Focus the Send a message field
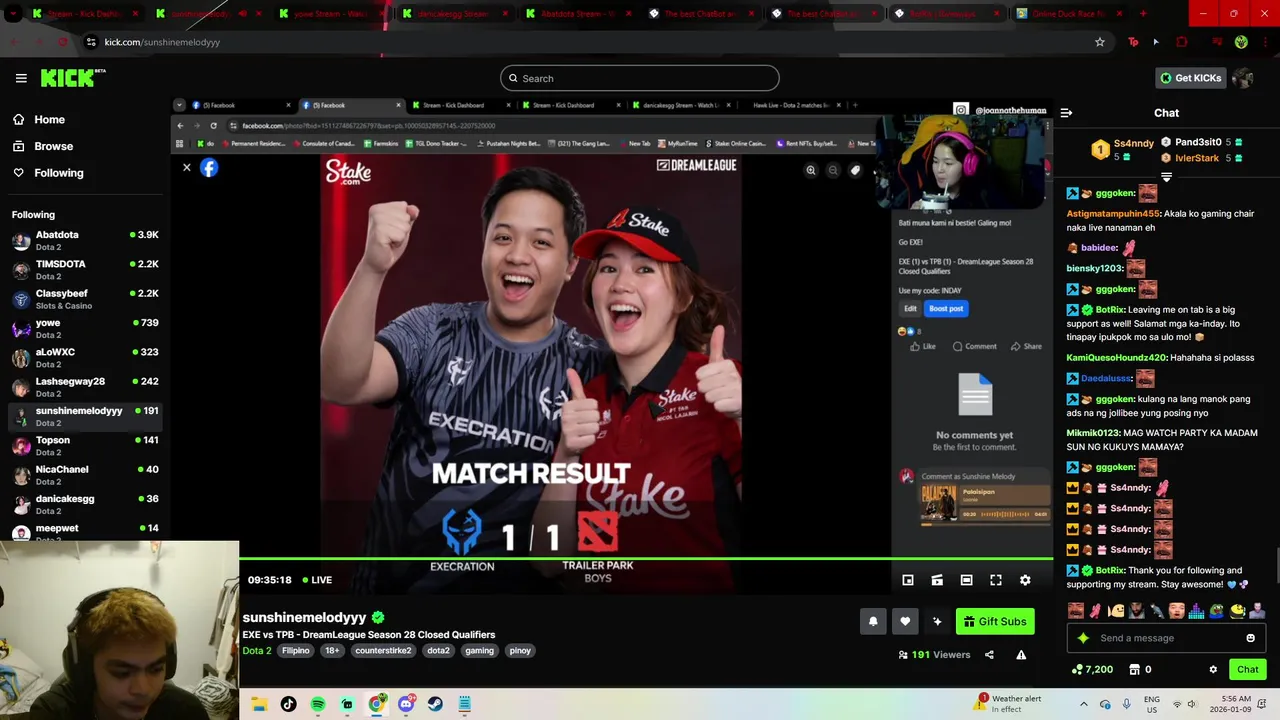 [x=1165, y=638]
